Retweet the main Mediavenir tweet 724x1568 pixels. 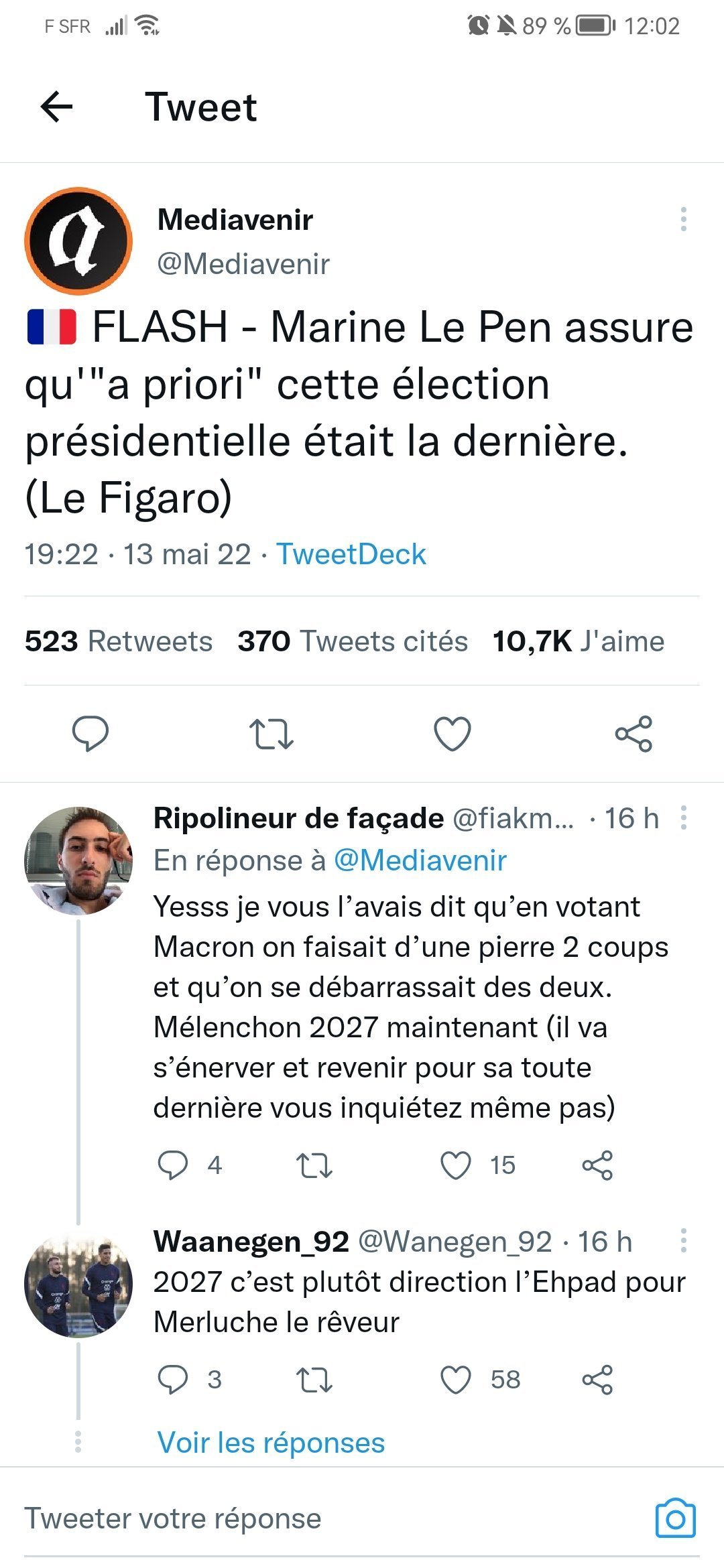click(x=271, y=734)
